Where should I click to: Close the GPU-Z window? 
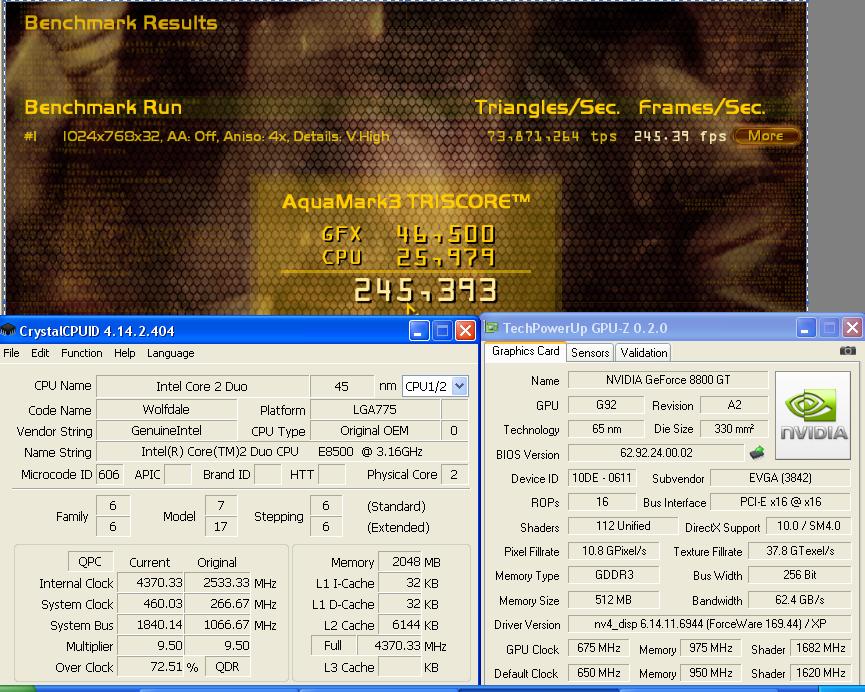click(x=852, y=328)
